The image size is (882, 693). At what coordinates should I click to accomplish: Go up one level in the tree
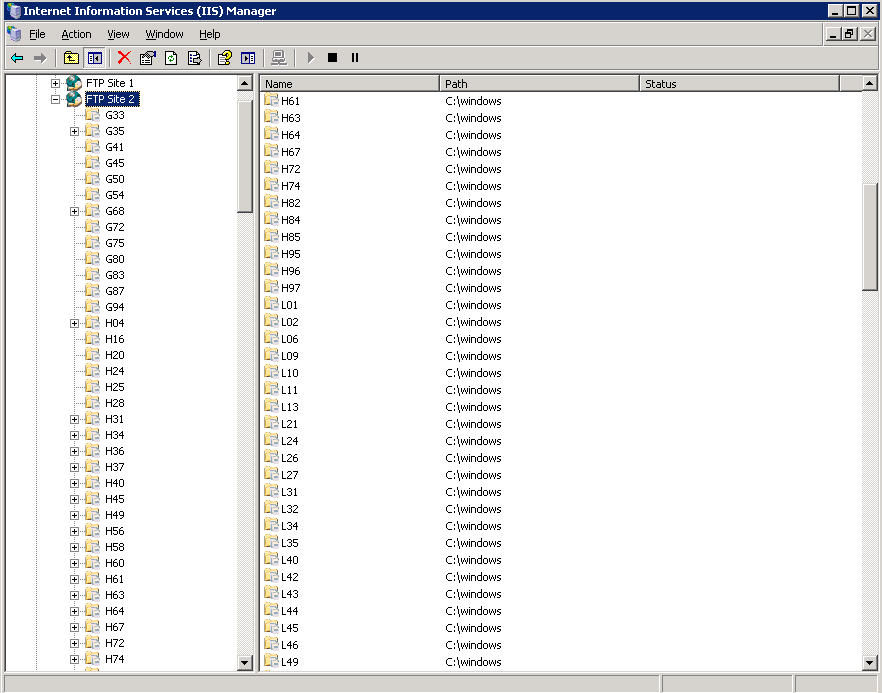[x=71, y=58]
